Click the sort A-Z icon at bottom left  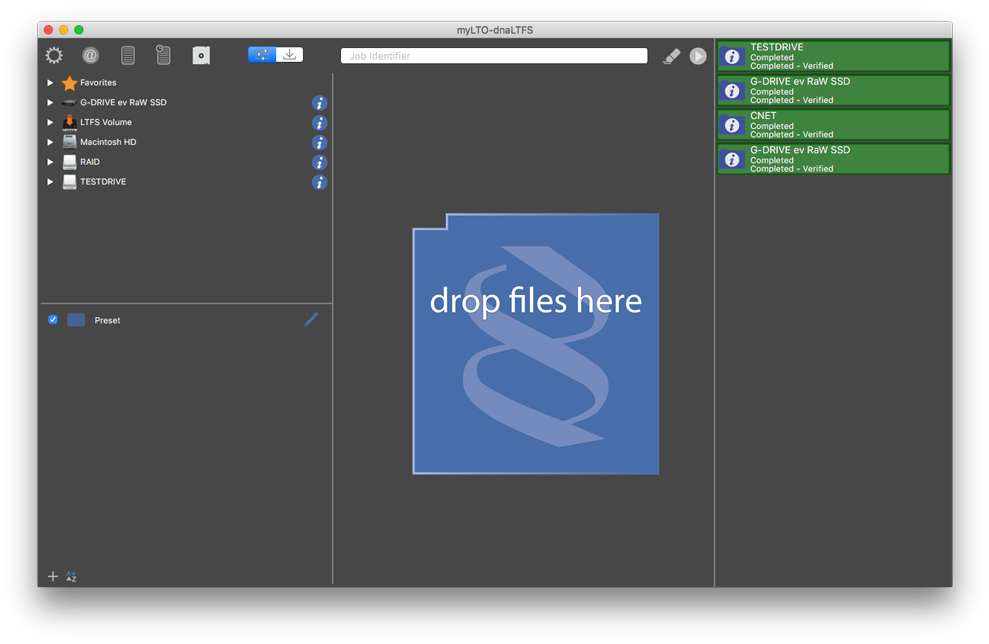pyautogui.click(x=71, y=577)
